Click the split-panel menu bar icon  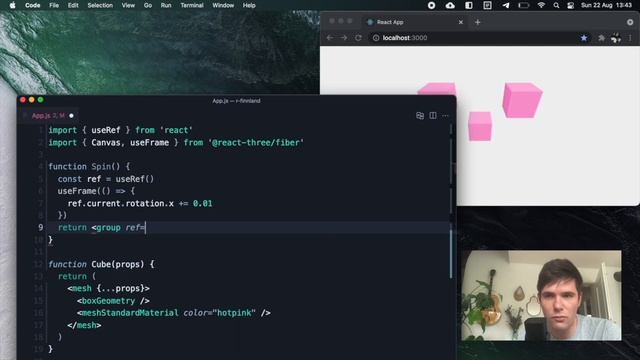pos(469,5)
